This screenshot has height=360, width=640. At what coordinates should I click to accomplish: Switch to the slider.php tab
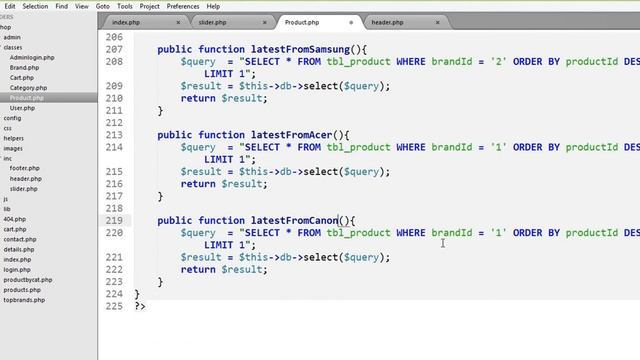pos(212,22)
